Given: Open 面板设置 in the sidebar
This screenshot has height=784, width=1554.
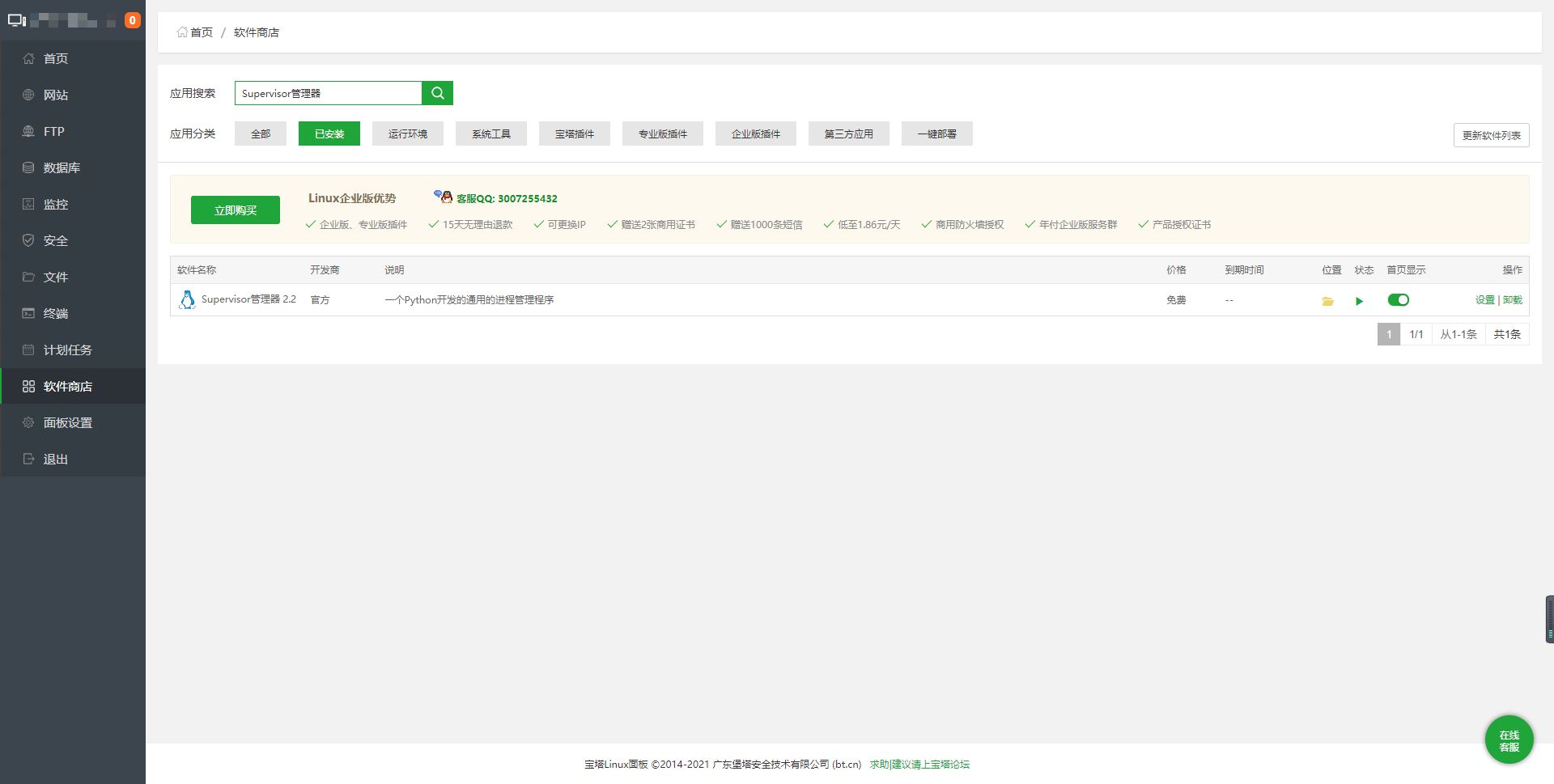Looking at the screenshot, I should point(73,422).
